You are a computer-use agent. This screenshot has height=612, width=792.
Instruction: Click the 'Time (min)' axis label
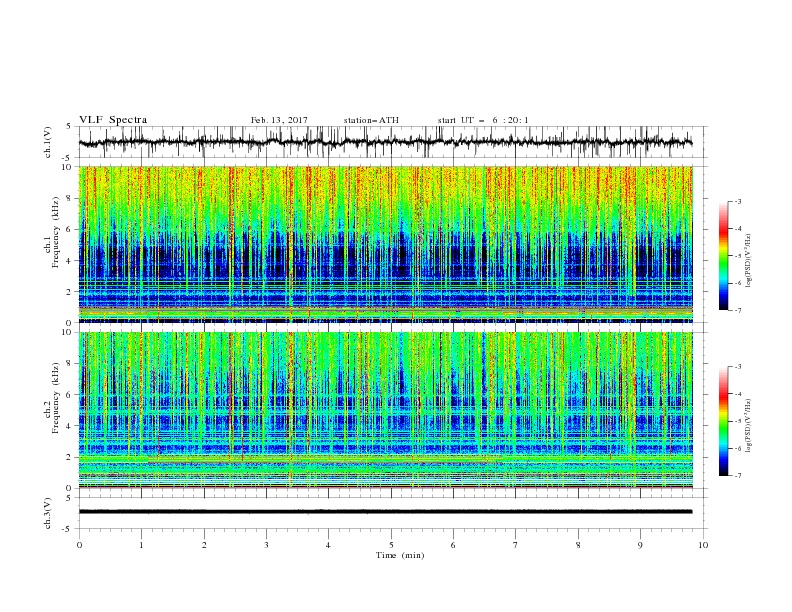click(x=400, y=555)
